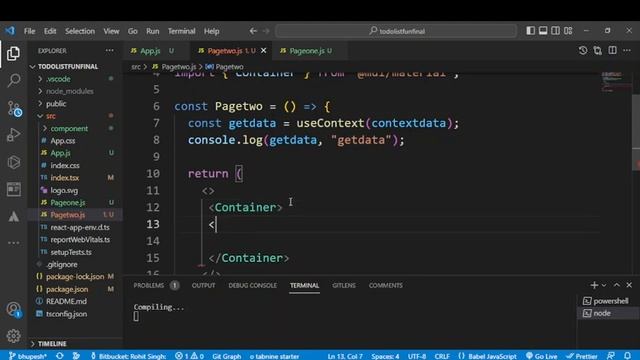Click Go Live in status bar
640x360 pixels.
(542, 356)
